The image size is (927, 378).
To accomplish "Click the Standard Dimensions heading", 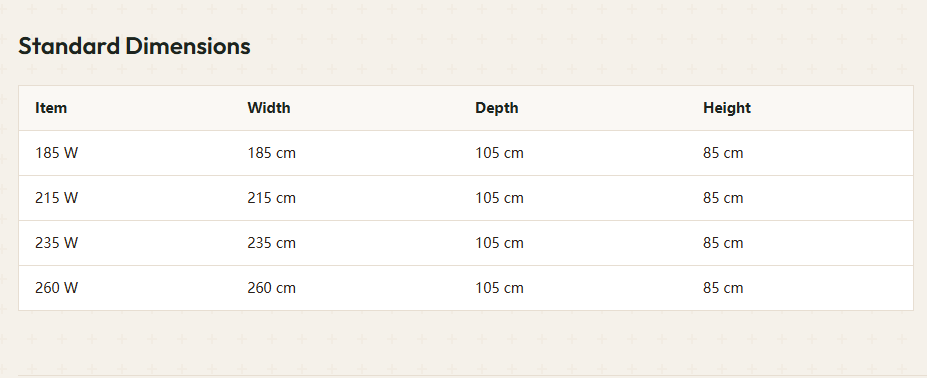I will pos(134,46).
